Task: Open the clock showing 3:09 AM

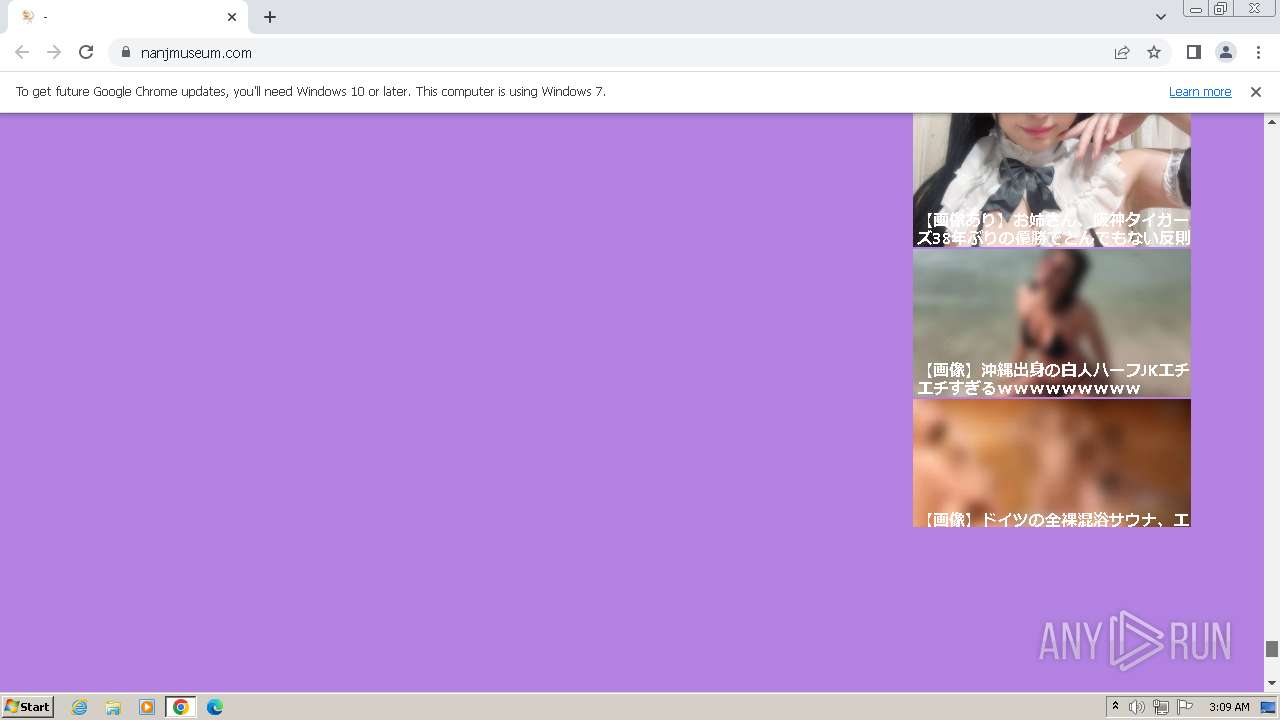Action: pyautogui.click(x=1229, y=707)
